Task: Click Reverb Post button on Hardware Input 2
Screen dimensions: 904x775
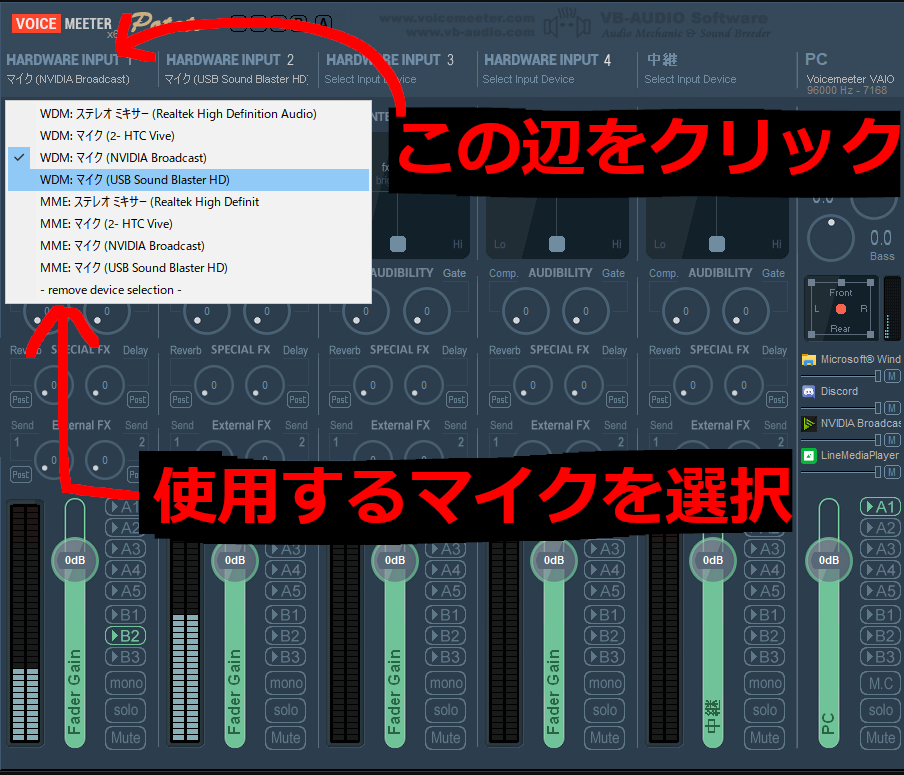Action: 180,400
